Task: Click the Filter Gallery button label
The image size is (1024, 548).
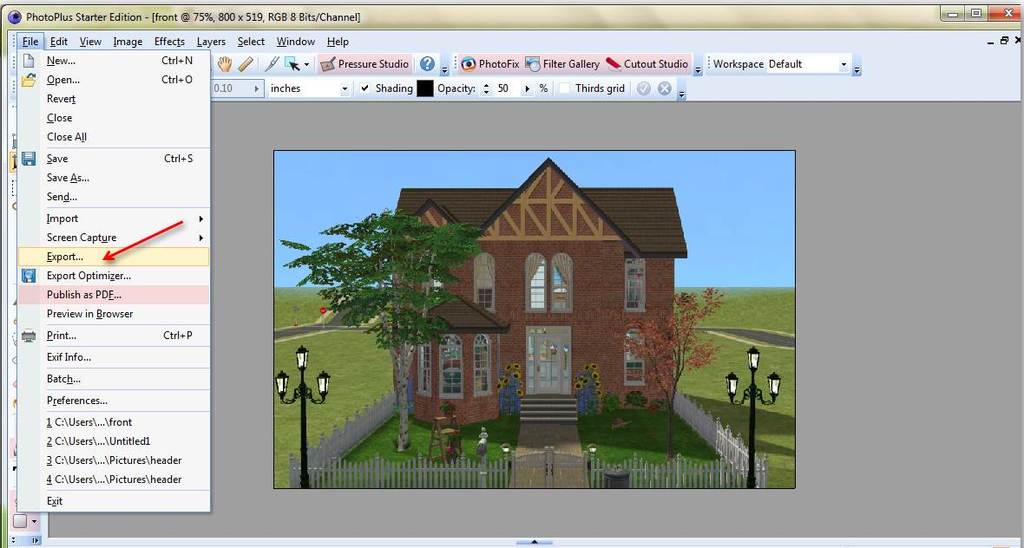Action: (x=571, y=64)
